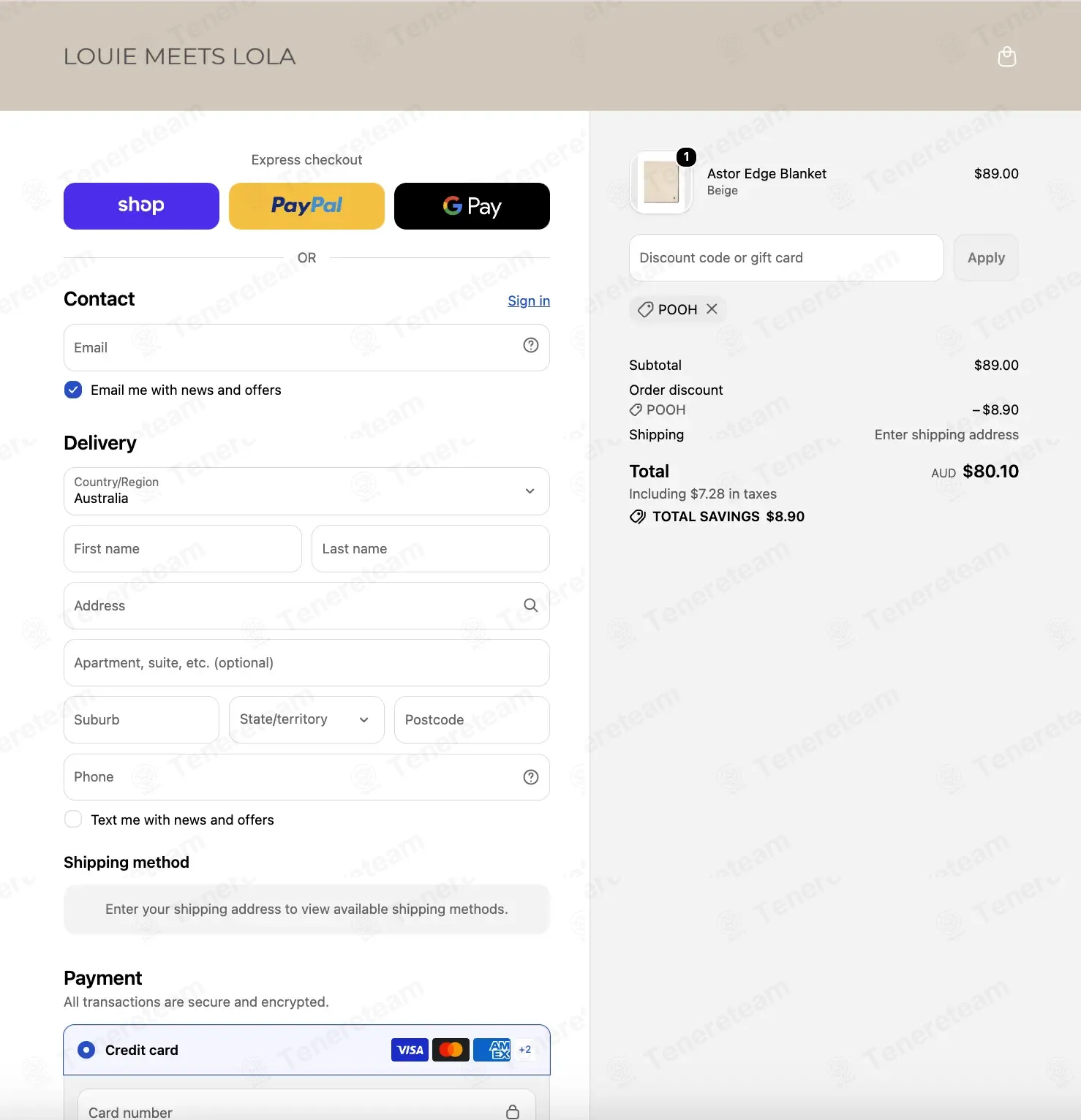
Task: Click the email field help icon
Action: tap(531, 346)
